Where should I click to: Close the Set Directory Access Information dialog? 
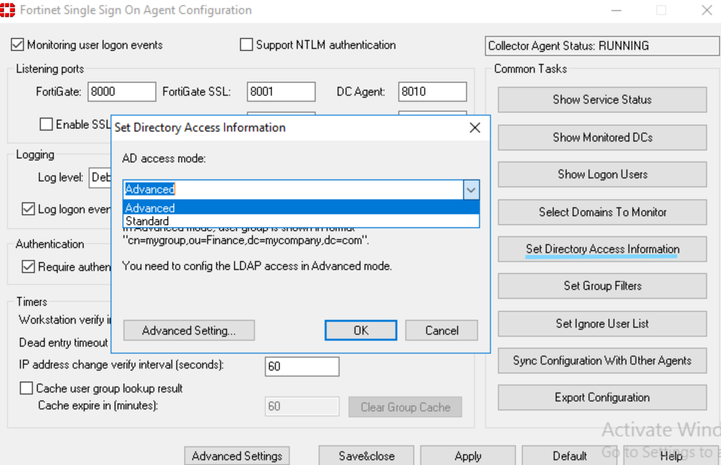coord(474,128)
